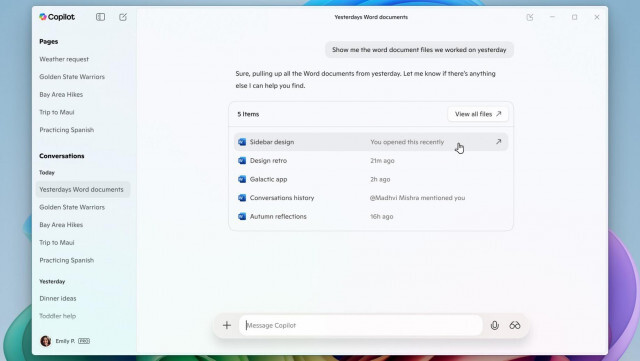Open Trip to Maui under Pages
The image size is (640, 361).
coord(57,112)
